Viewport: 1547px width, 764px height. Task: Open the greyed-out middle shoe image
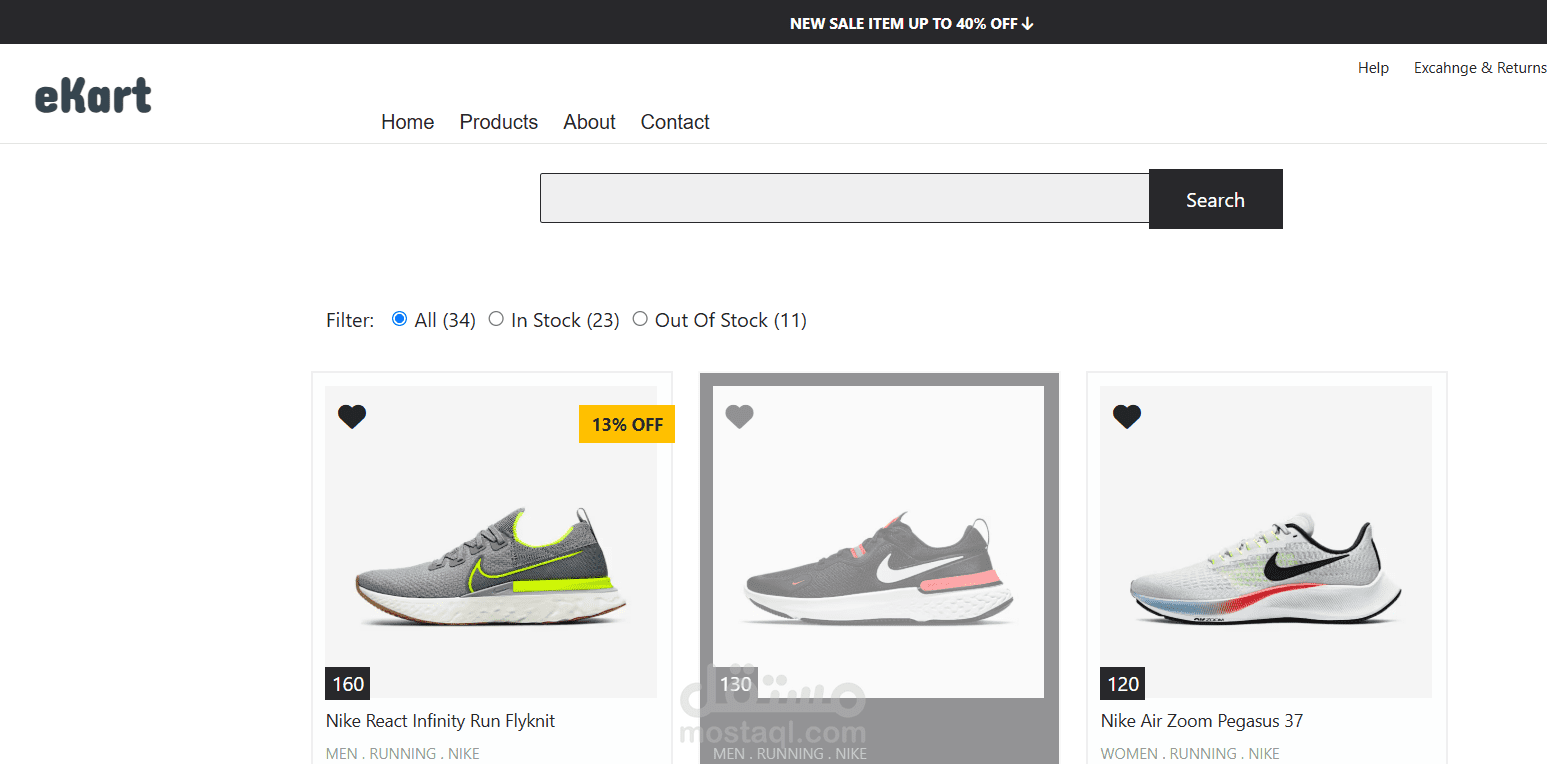point(878,542)
